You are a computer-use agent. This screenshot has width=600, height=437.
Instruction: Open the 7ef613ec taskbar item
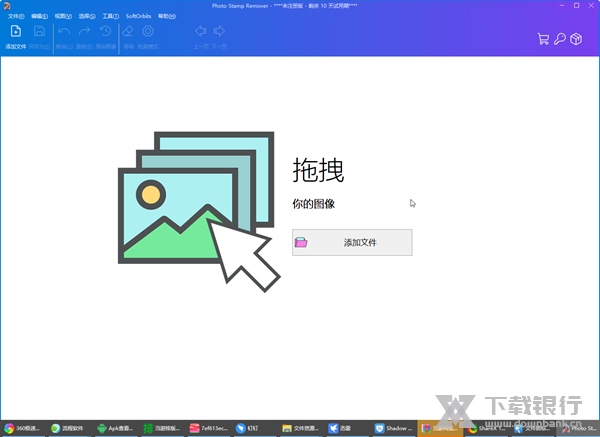(x=209, y=428)
